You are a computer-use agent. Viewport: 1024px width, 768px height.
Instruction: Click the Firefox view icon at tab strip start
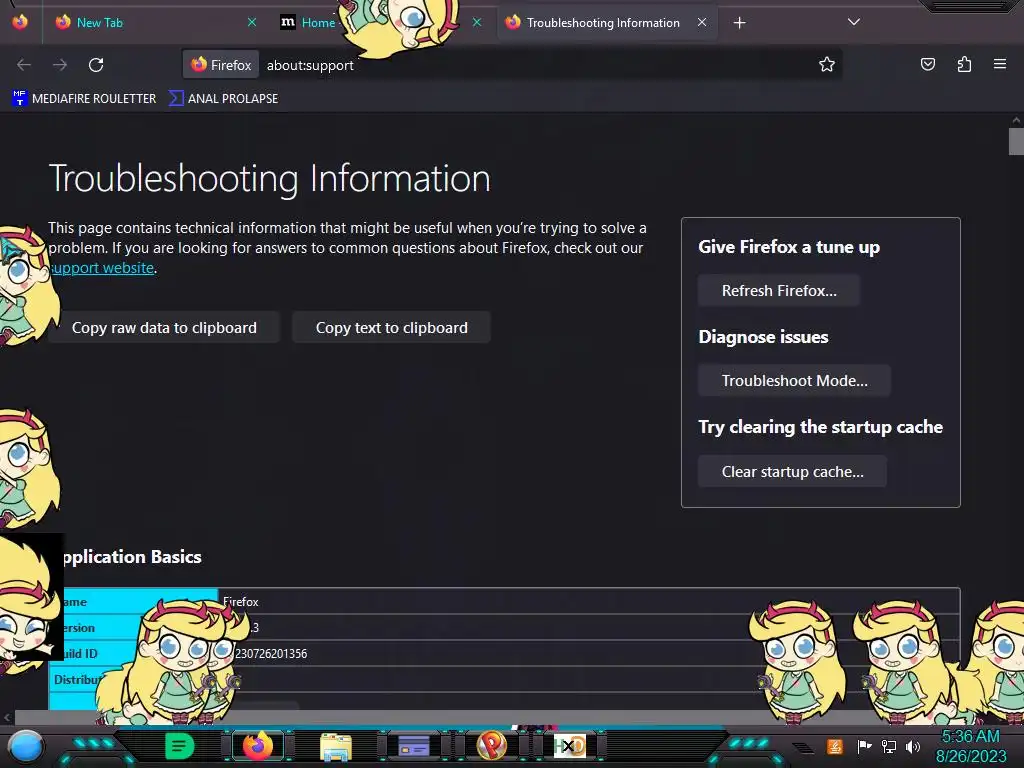click(20, 22)
